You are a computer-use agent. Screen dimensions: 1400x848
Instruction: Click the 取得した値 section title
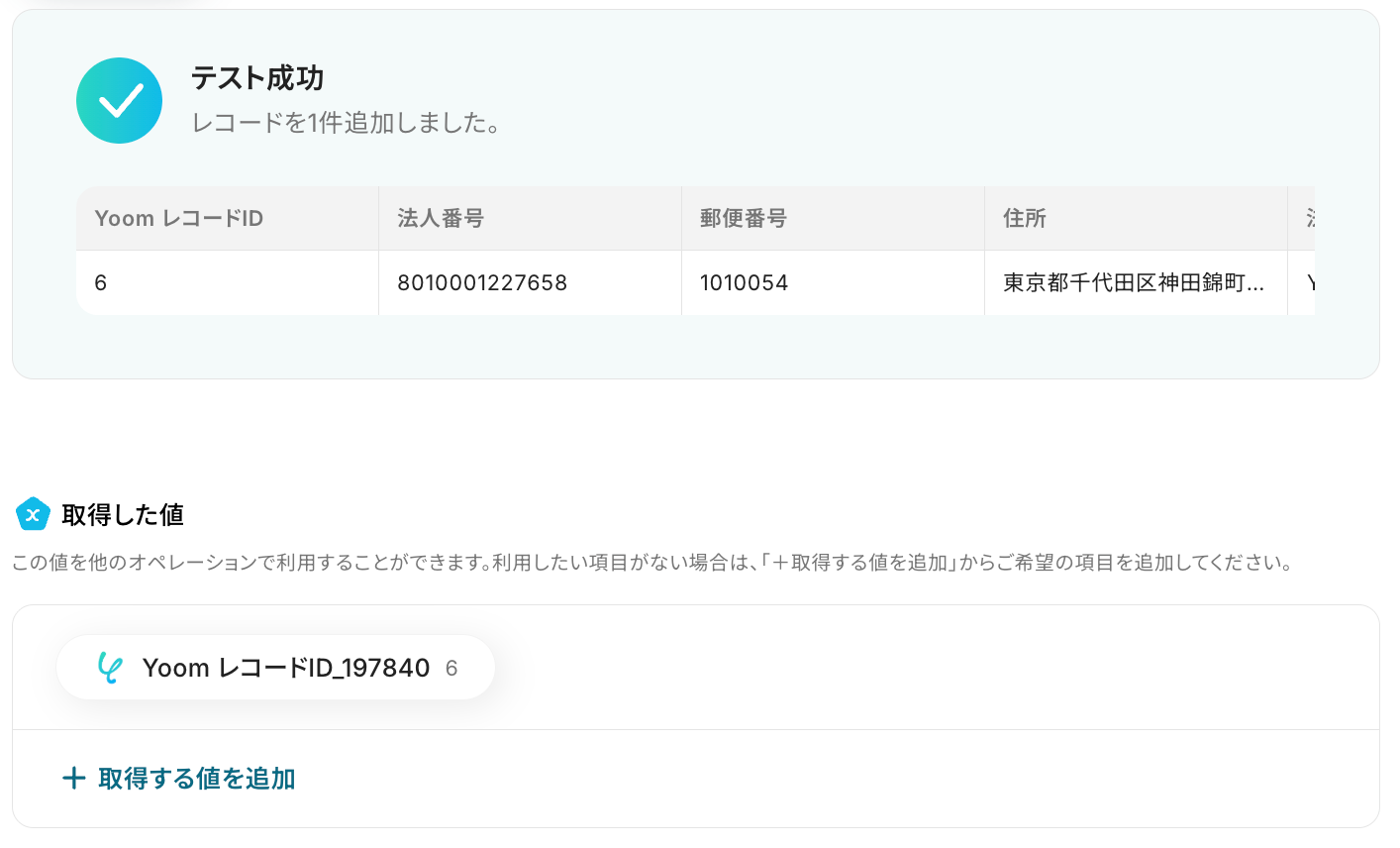(123, 514)
